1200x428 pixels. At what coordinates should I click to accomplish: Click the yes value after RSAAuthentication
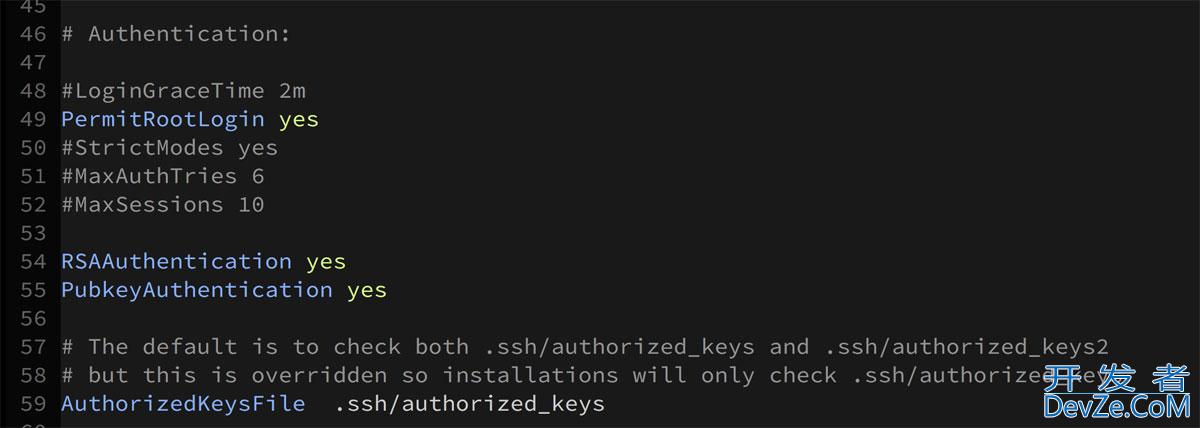click(x=326, y=261)
